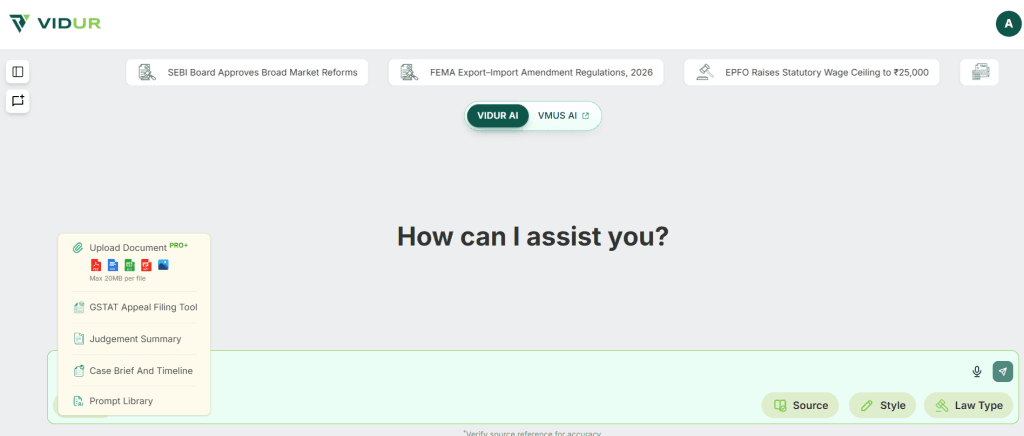Screen dimensions: 1024x436
Task: Click the red PowerPoint file icon
Action: 146,265
